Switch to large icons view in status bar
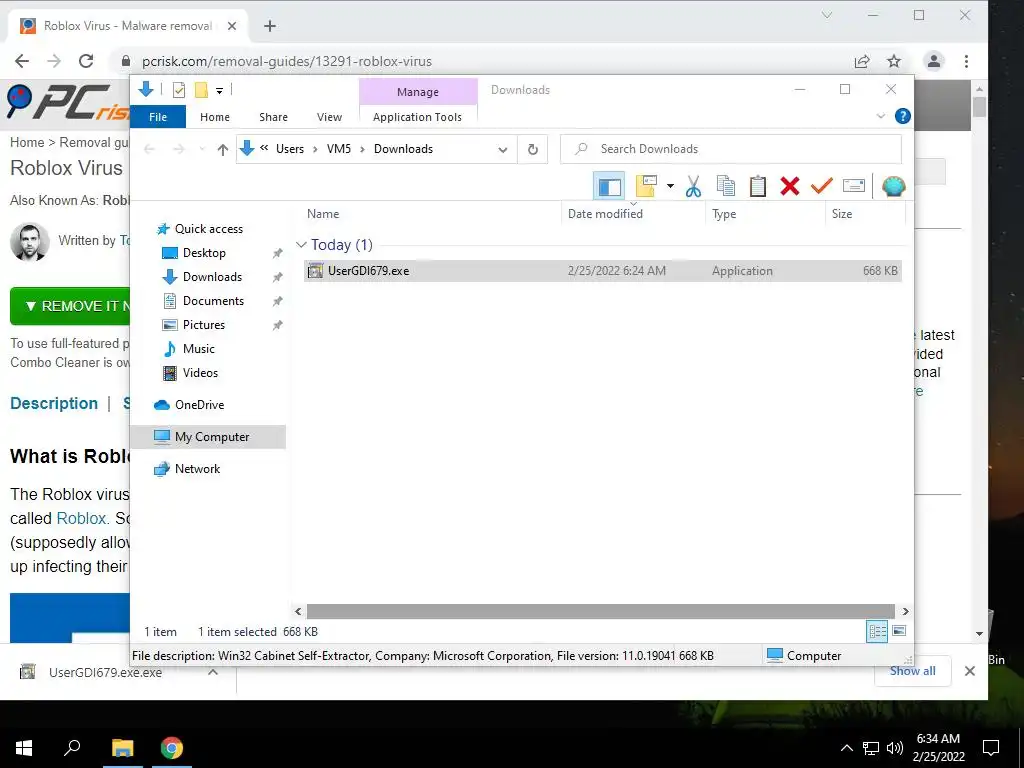The height and width of the screenshot is (768, 1024). pyautogui.click(x=899, y=631)
